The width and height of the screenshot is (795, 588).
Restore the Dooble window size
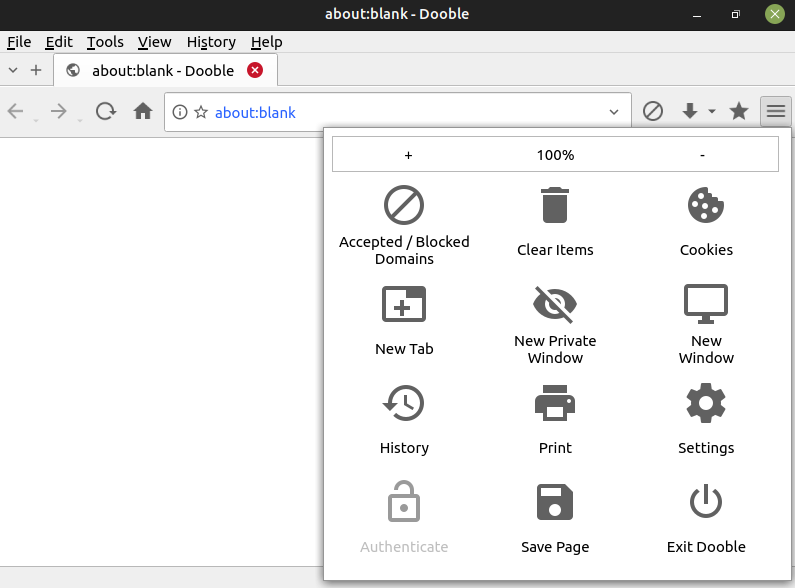[x=736, y=15]
